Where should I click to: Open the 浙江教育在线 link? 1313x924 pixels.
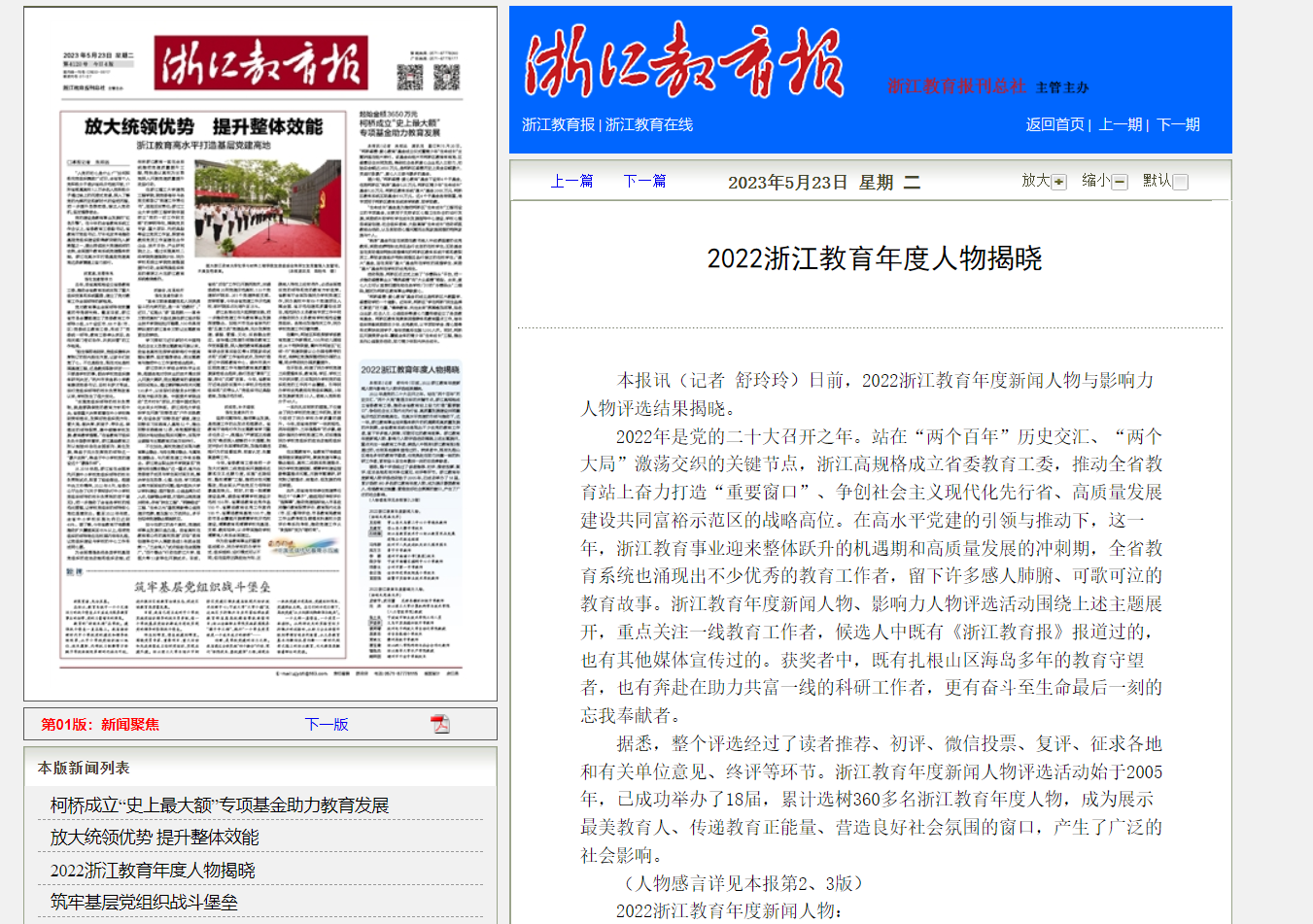649,124
